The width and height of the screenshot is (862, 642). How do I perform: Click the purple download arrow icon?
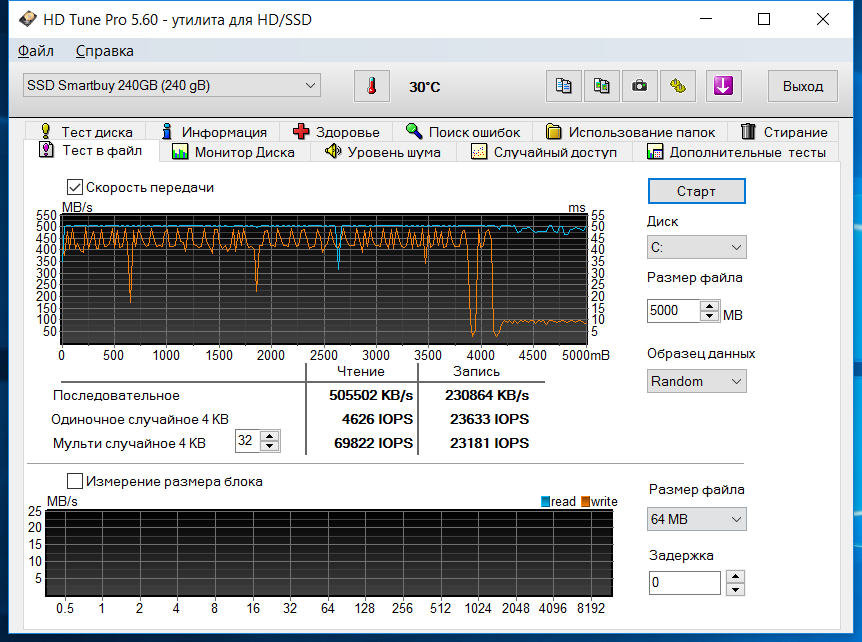[x=723, y=86]
